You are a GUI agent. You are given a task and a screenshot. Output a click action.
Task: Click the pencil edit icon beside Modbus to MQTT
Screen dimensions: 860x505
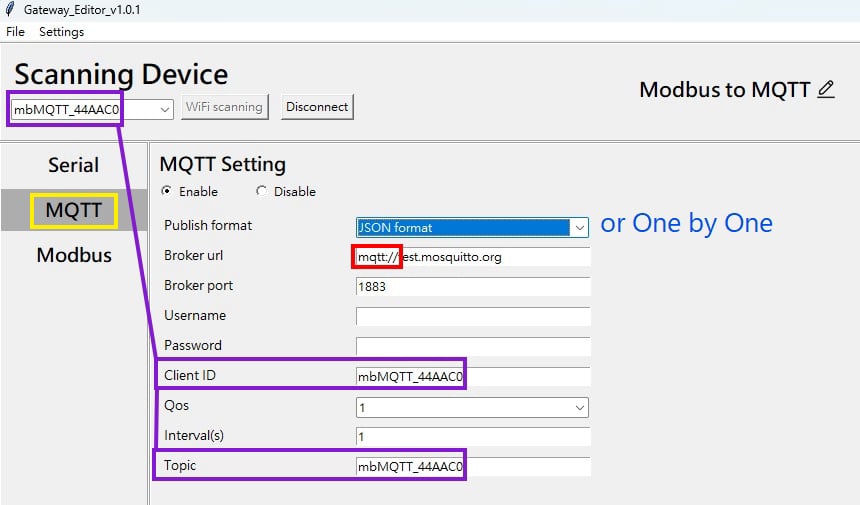826,89
